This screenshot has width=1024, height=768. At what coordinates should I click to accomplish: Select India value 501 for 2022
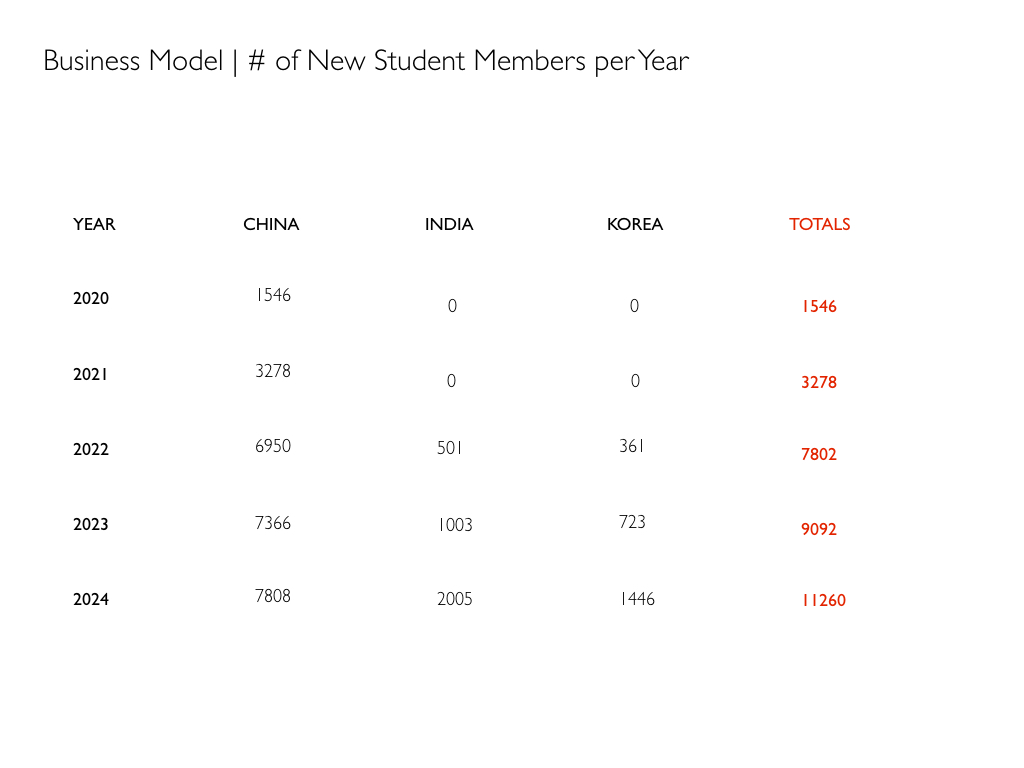point(449,448)
